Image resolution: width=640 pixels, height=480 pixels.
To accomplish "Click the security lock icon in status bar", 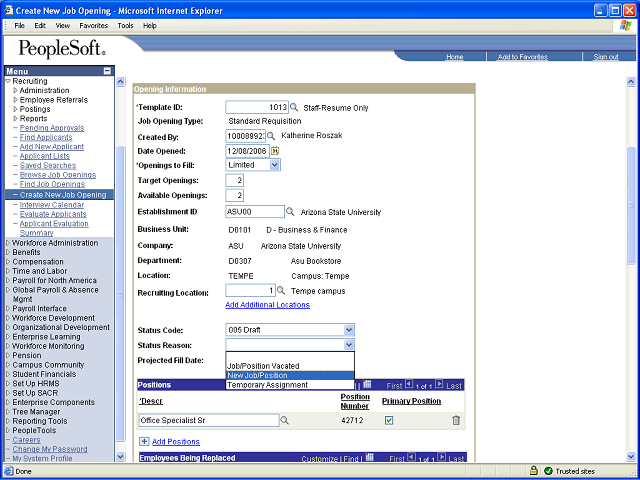I will point(533,471).
